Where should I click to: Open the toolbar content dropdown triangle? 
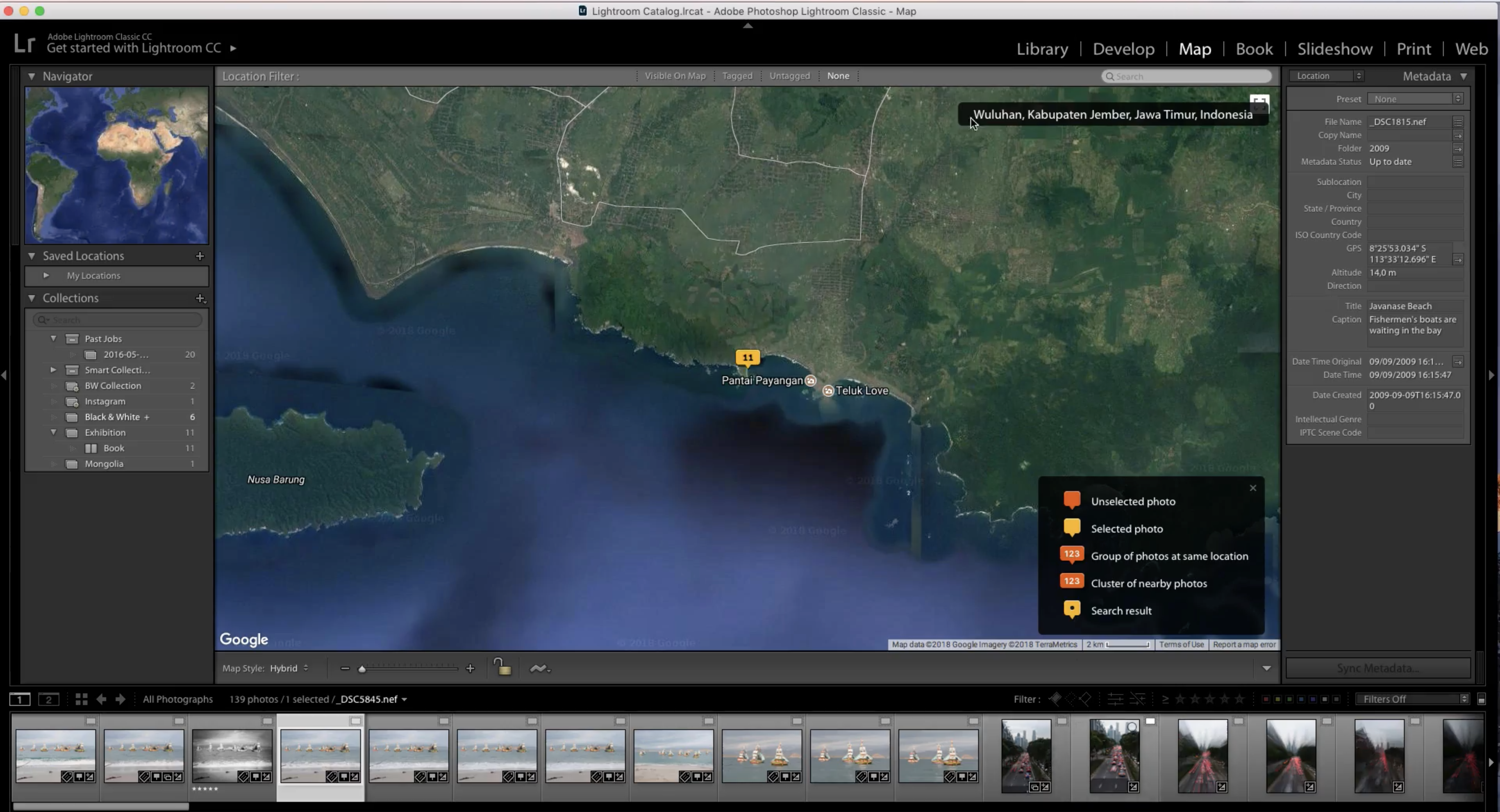[x=1266, y=668]
